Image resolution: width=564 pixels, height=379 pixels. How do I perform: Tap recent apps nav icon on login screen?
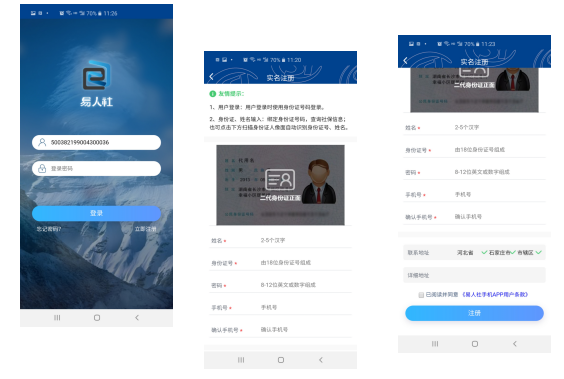pyautogui.click(x=57, y=318)
